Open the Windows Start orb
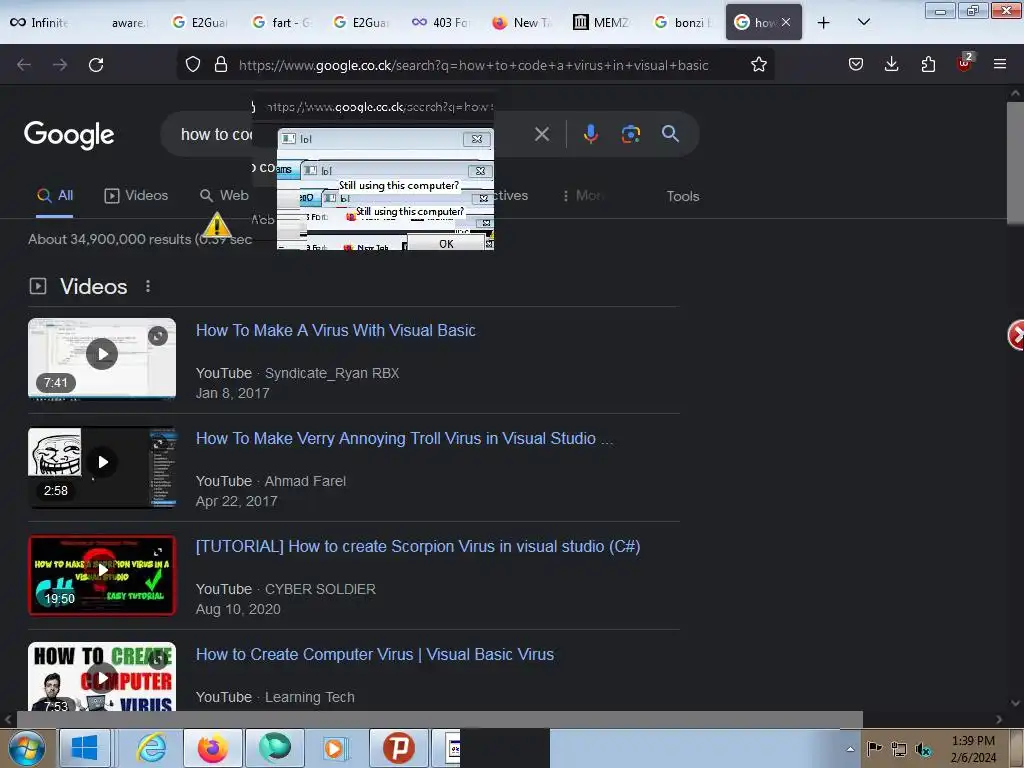 click(x=27, y=748)
